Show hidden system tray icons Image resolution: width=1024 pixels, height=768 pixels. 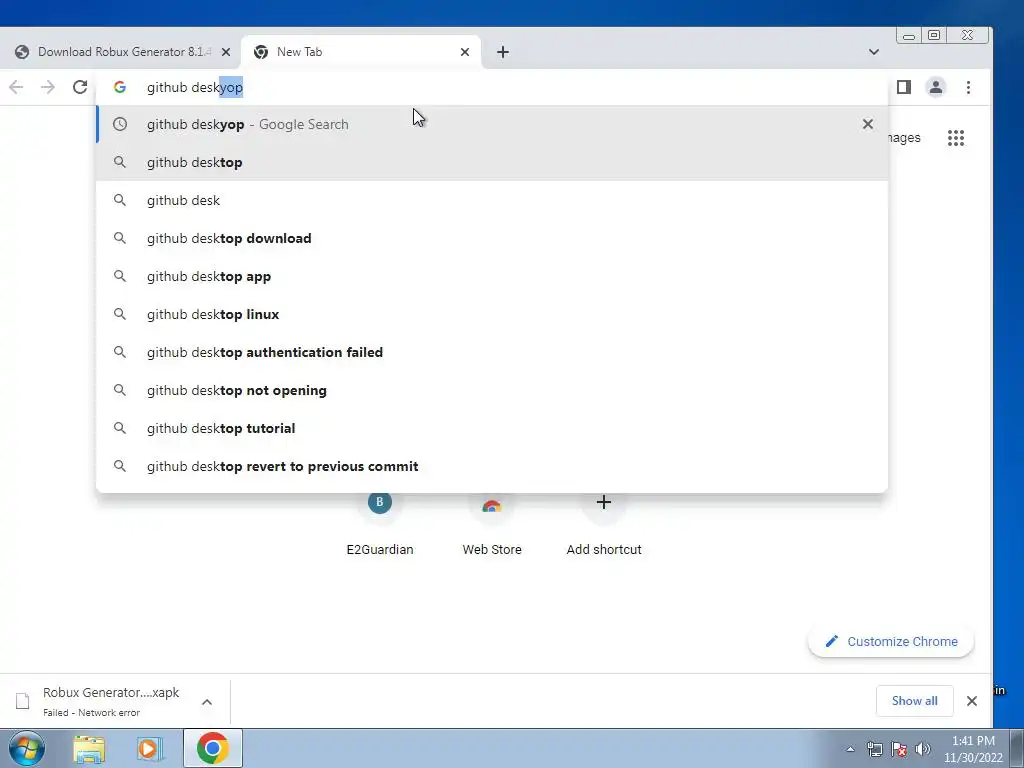click(x=850, y=749)
